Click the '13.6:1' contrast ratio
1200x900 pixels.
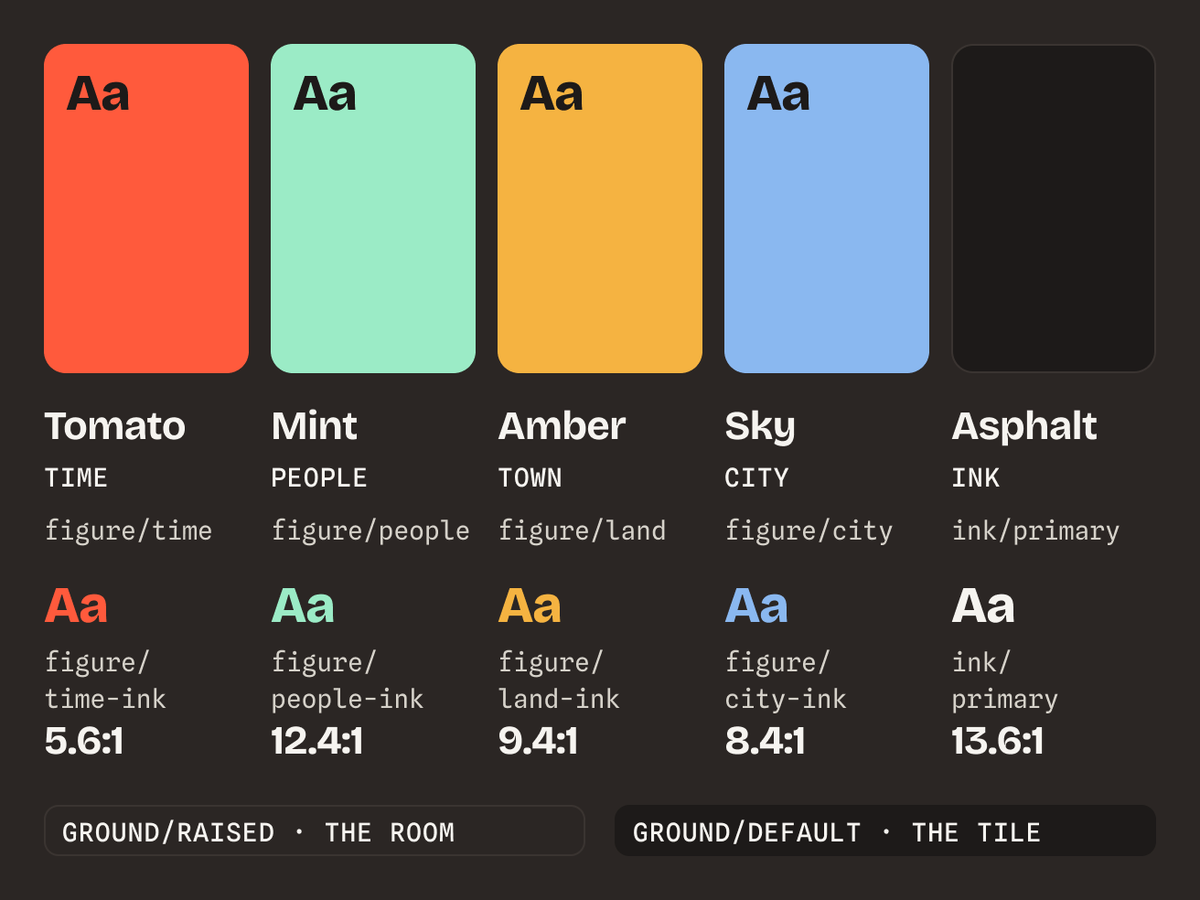(998, 741)
